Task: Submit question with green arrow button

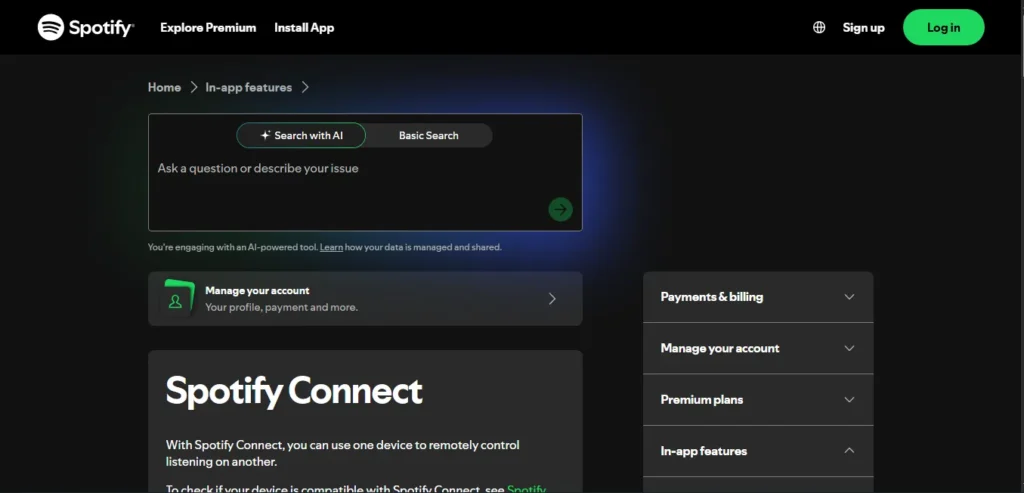Action: [560, 209]
